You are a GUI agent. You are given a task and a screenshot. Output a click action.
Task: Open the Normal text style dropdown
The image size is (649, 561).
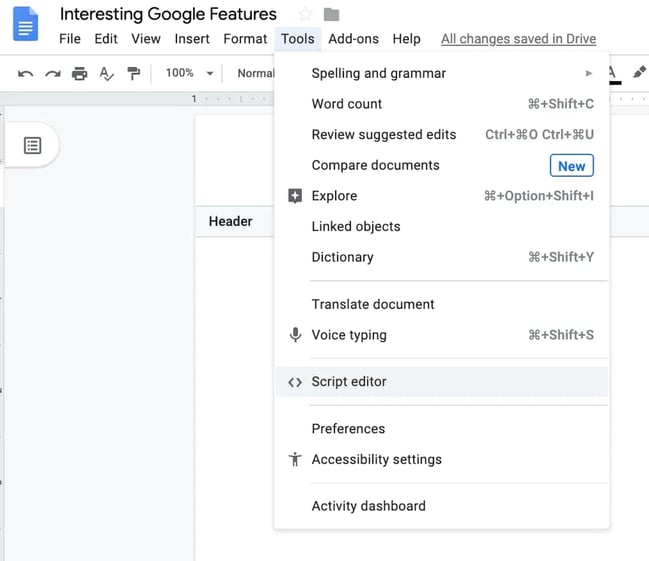(255, 73)
